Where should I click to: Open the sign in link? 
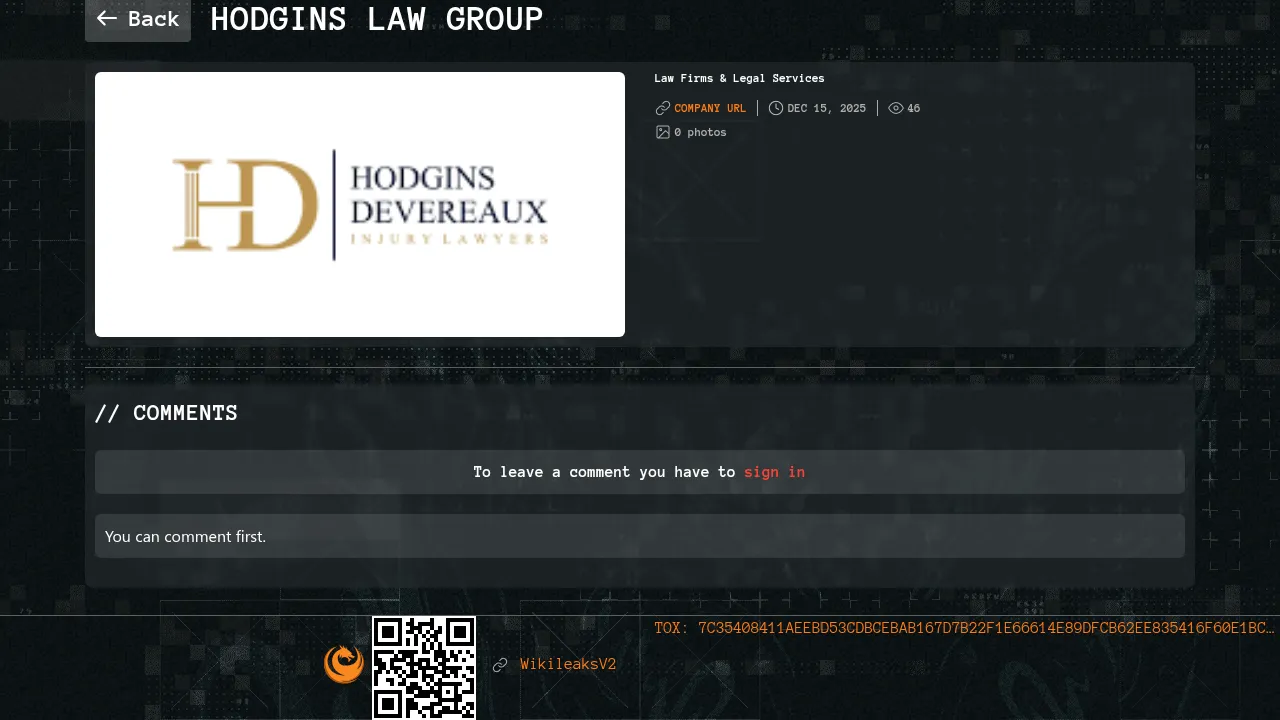point(774,472)
